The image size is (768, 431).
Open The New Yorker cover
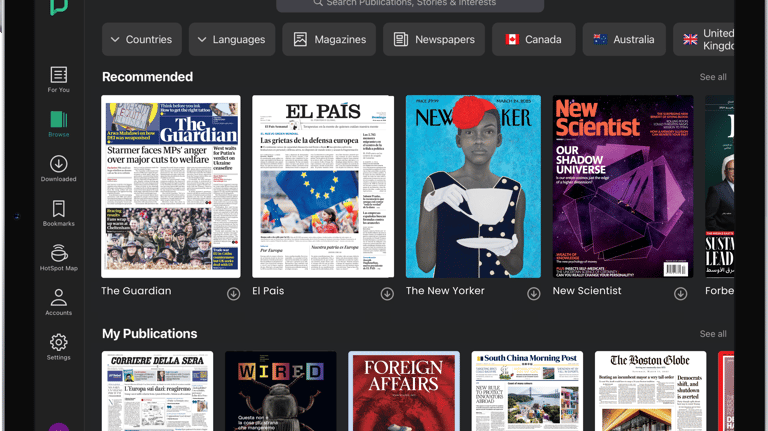point(473,187)
